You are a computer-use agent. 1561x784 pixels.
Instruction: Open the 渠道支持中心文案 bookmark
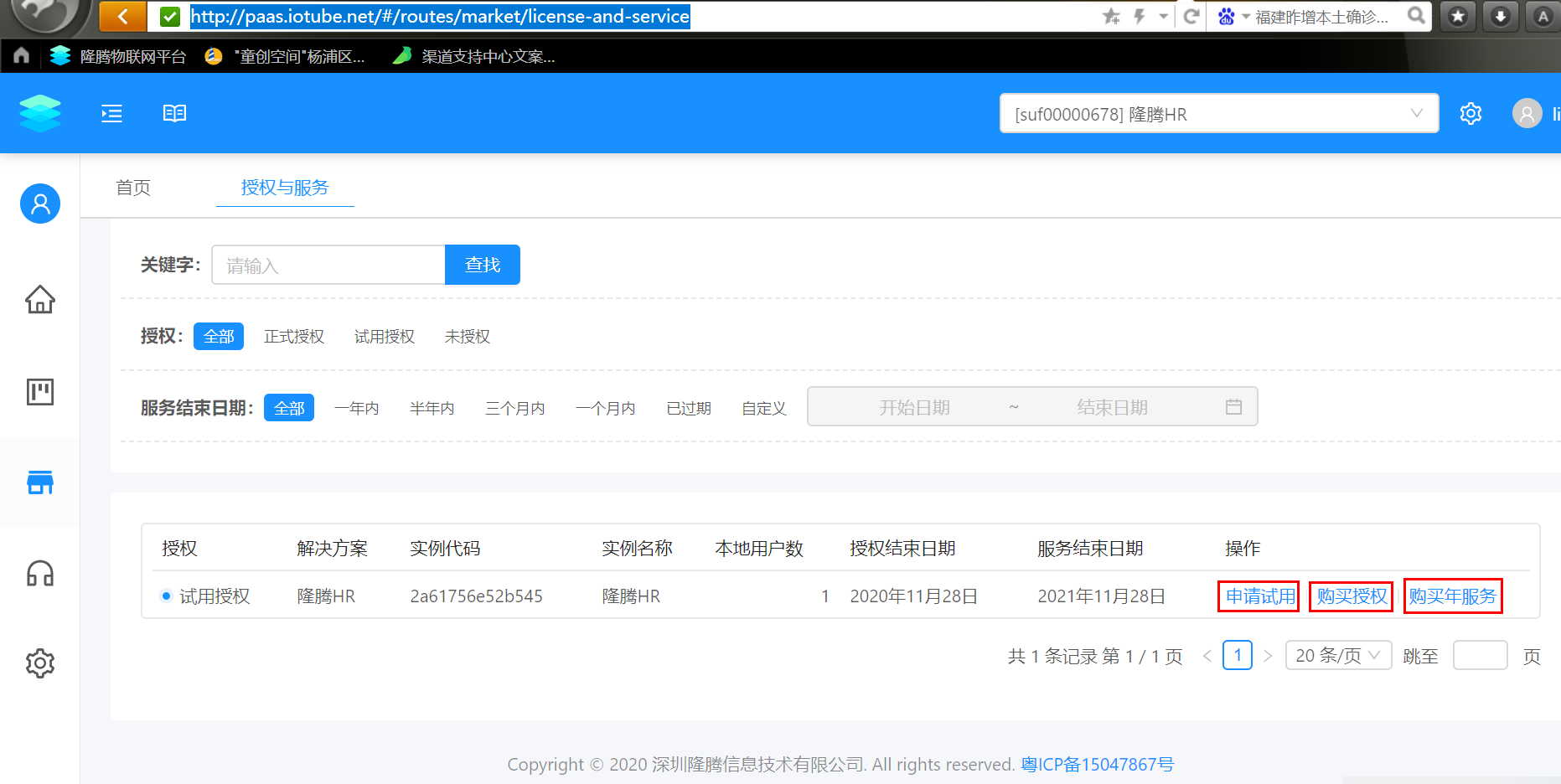point(473,56)
